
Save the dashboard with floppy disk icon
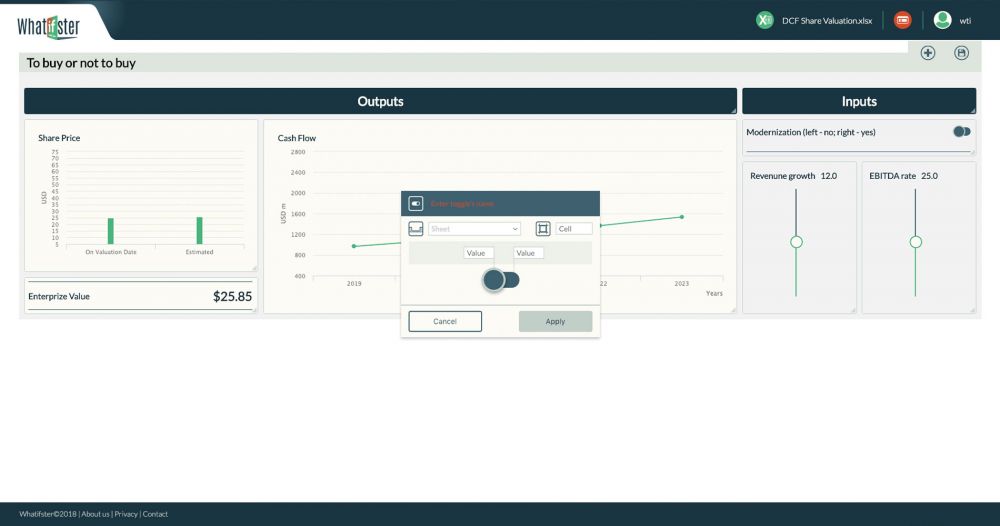click(x=962, y=53)
